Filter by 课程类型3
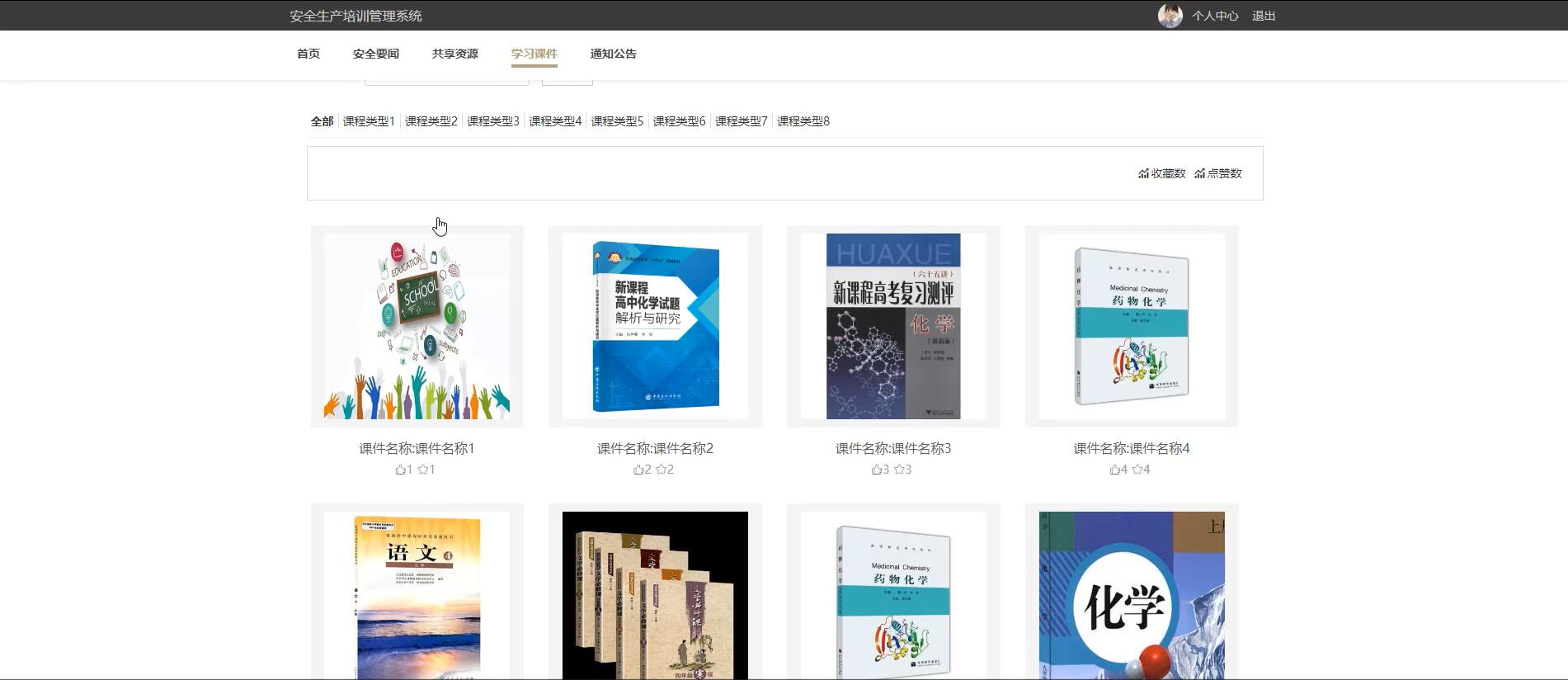The image size is (1568, 680). click(x=493, y=121)
